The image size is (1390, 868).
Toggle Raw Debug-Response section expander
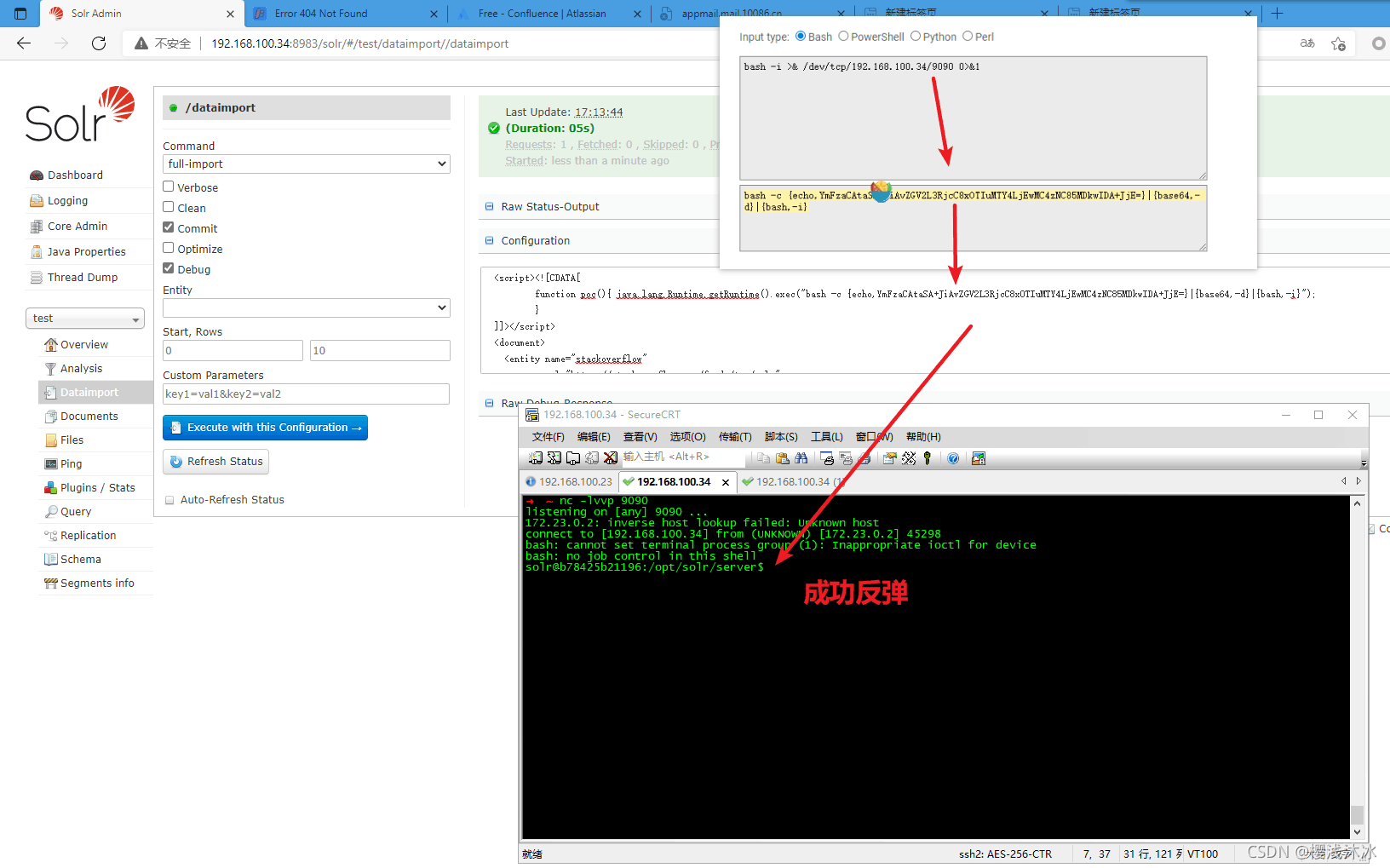click(x=489, y=403)
